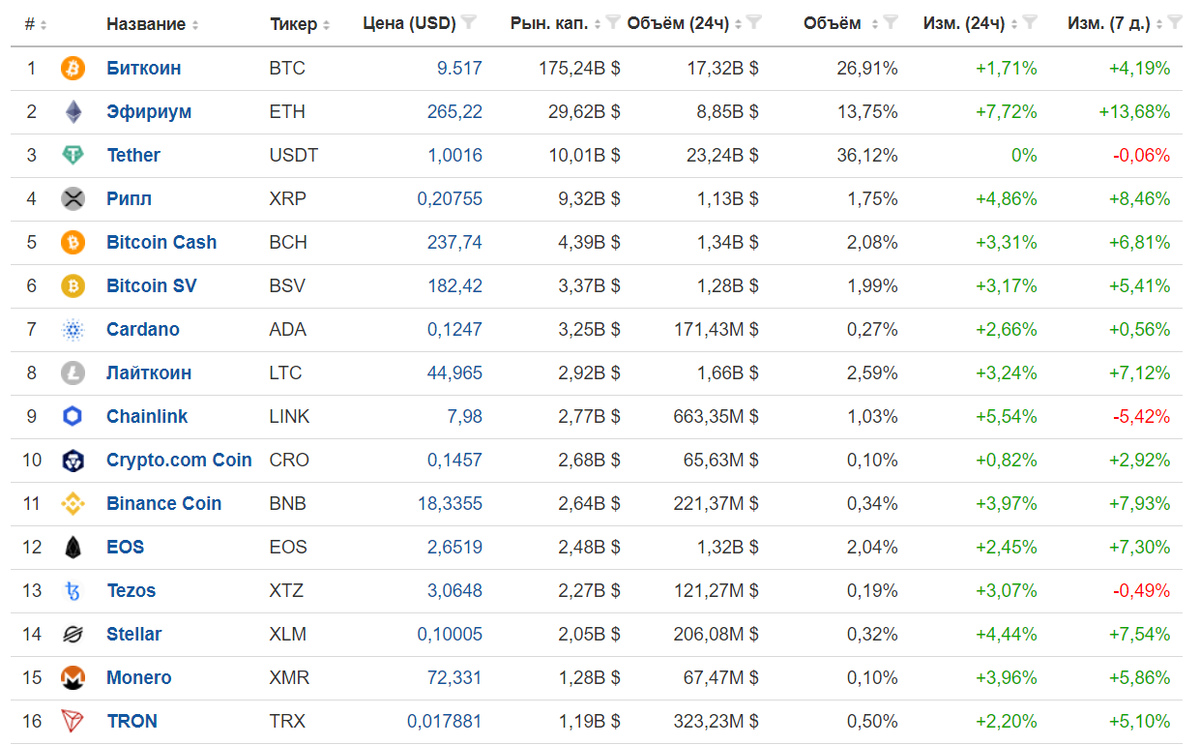
Task: Click the Binance Coin logo icon
Action: (x=71, y=503)
